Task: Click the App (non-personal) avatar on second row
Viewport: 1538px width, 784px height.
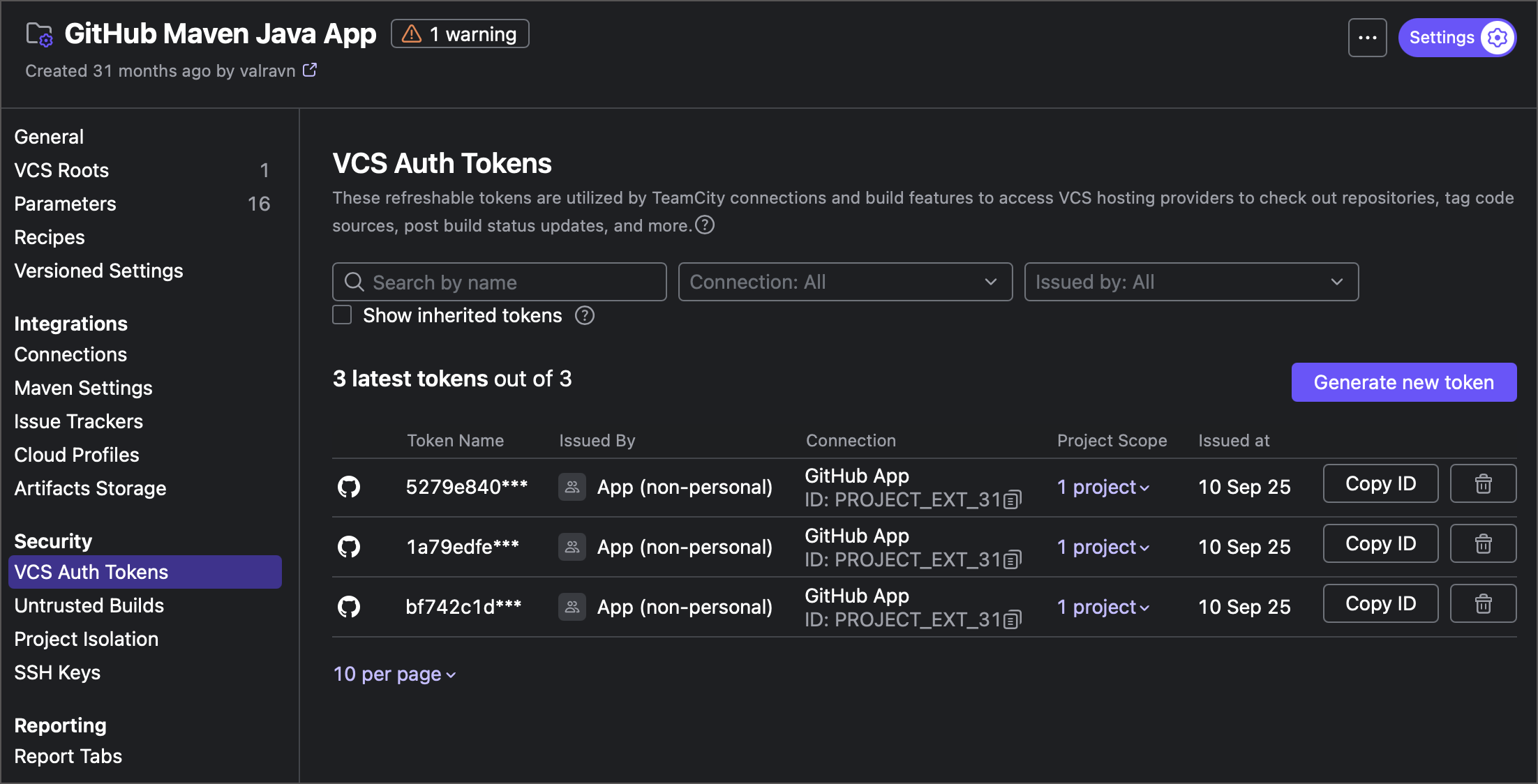Action: pyautogui.click(x=572, y=547)
